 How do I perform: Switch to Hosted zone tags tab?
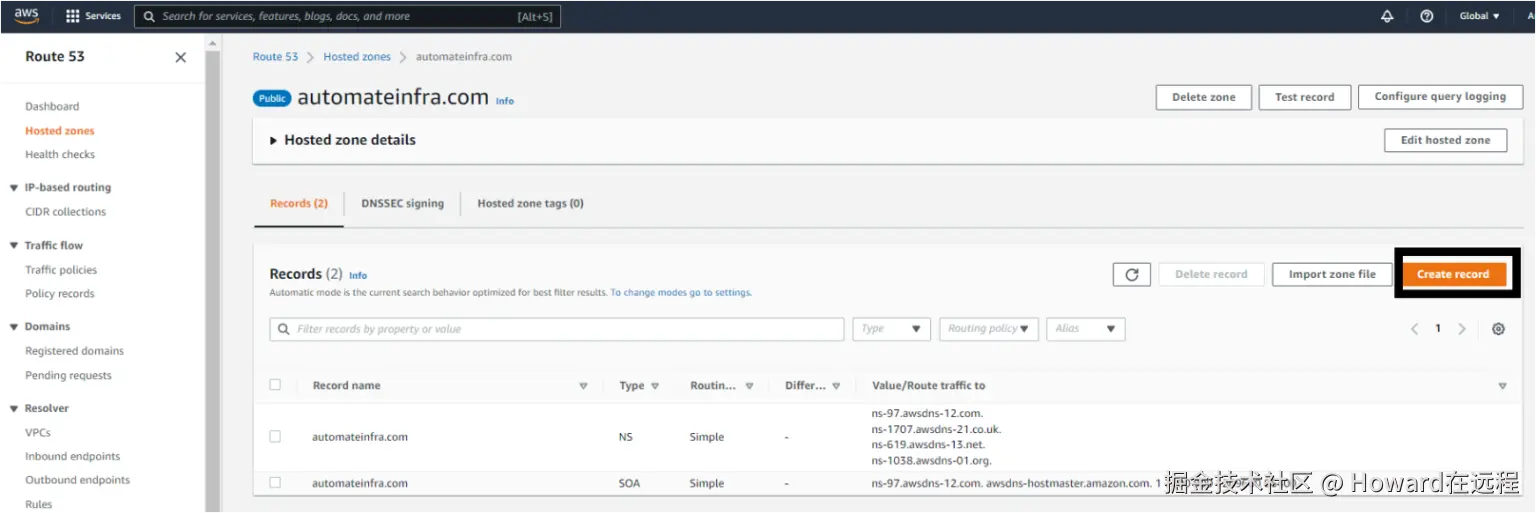530,203
